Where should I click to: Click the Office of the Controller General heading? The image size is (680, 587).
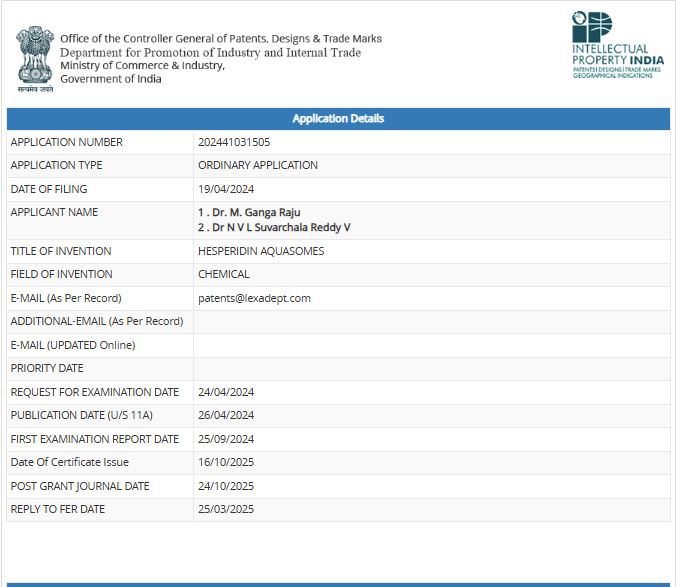click(221, 39)
